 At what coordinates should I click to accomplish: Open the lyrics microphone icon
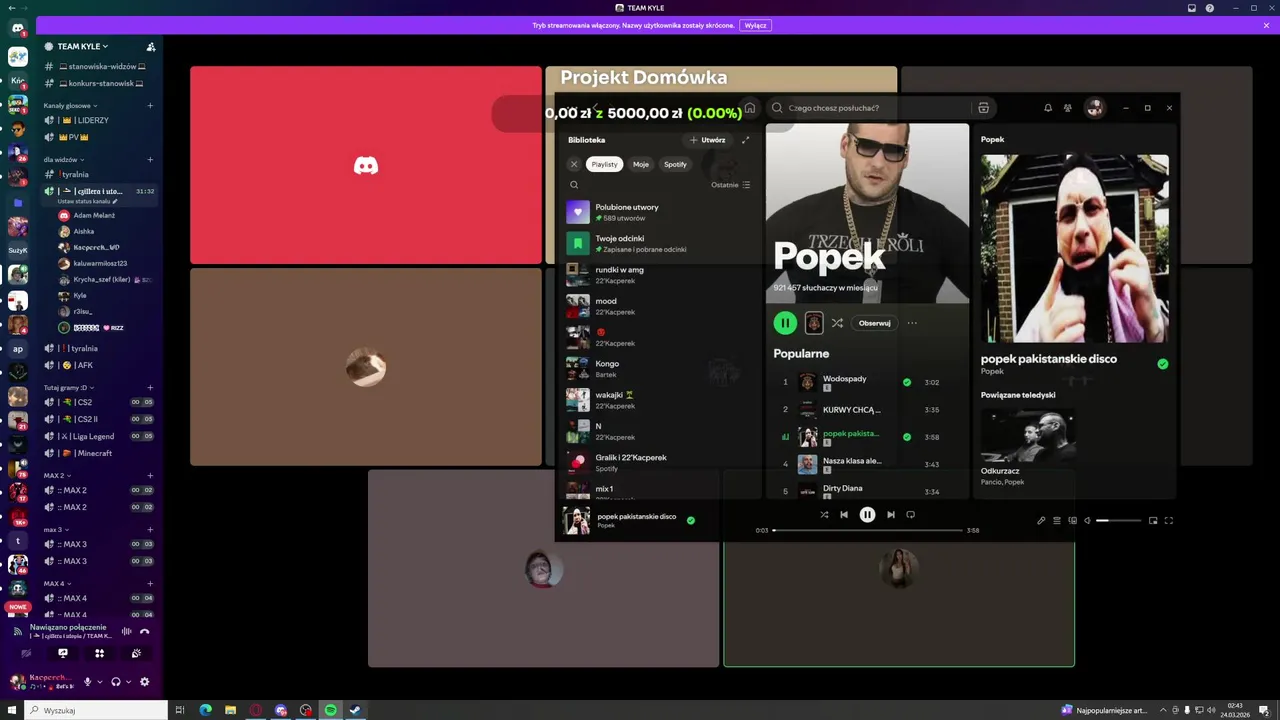(1041, 520)
